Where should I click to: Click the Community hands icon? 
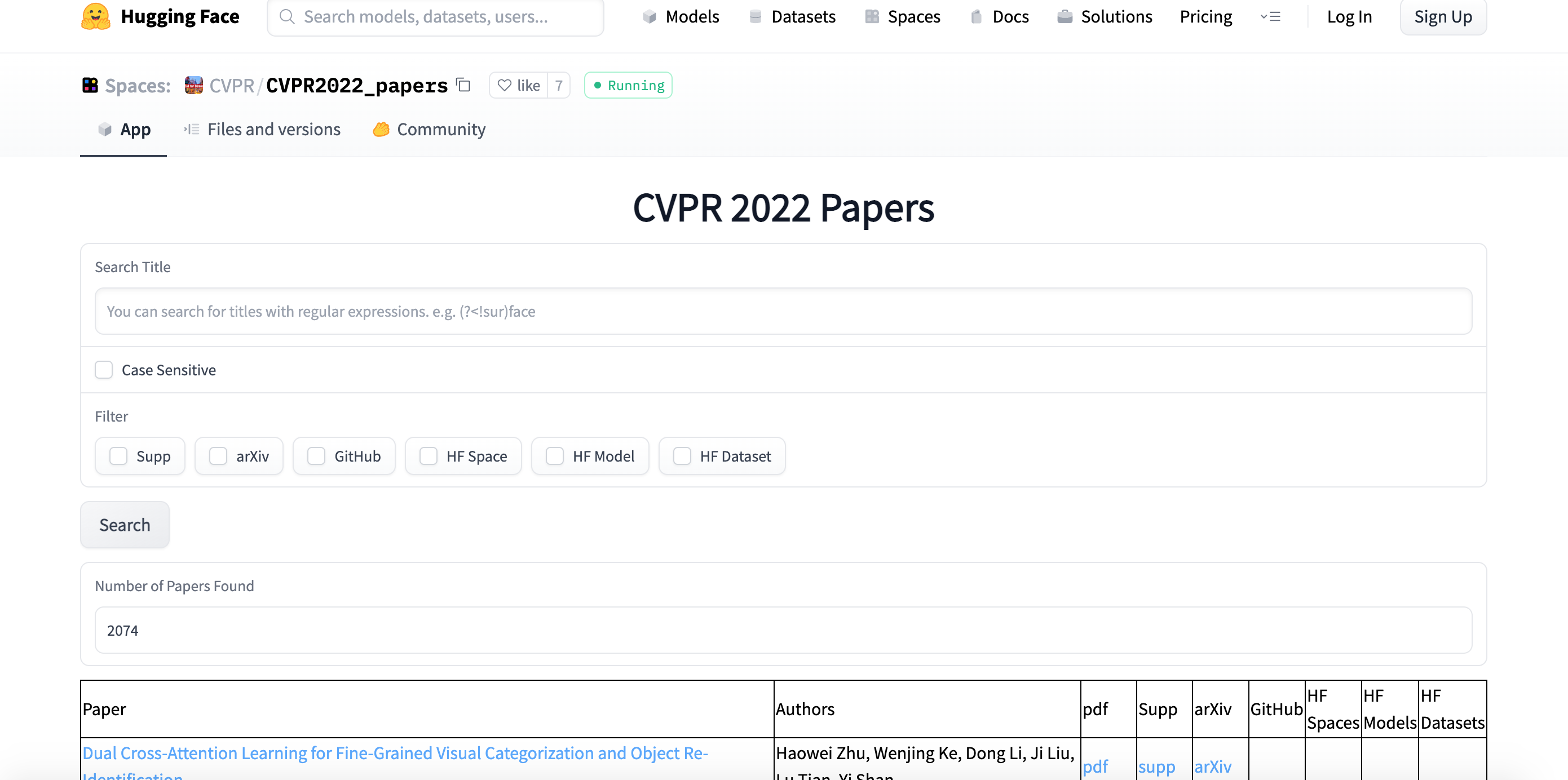(381, 129)
